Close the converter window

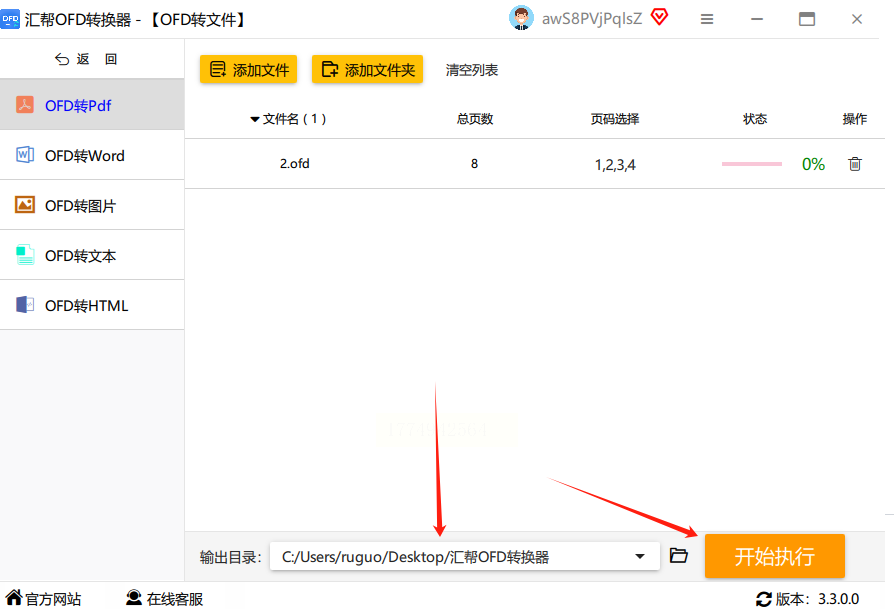pyautogui.click(x=856, y=19)
